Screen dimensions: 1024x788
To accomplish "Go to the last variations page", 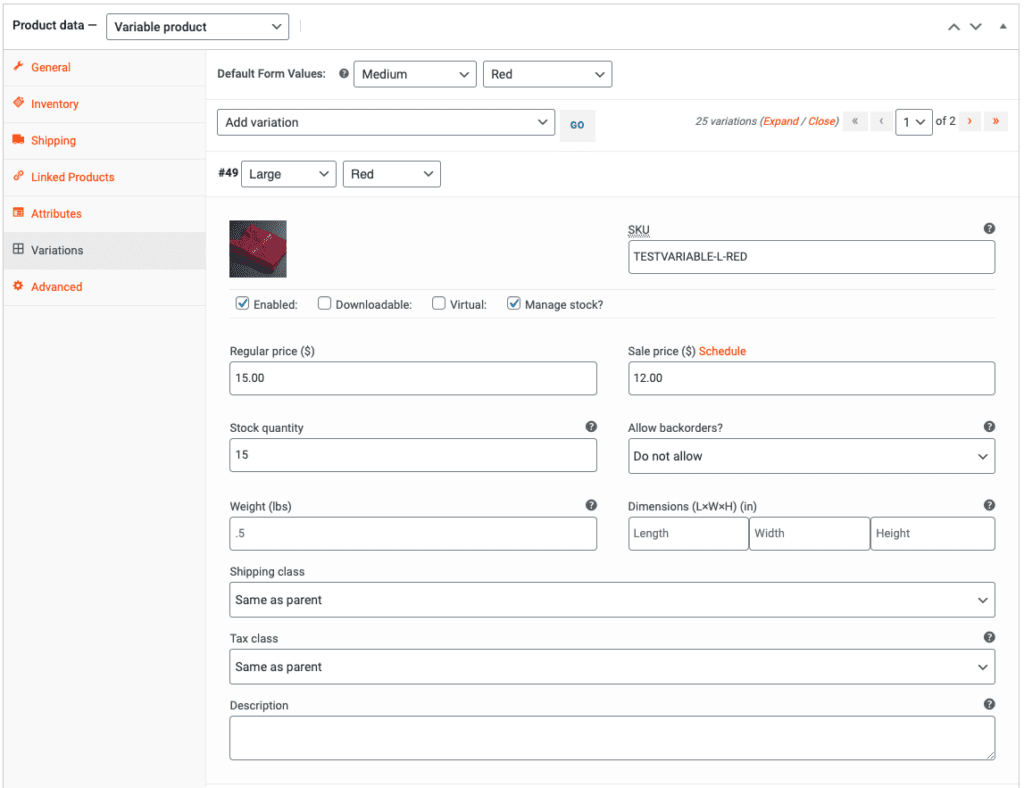I will pos(995,122).
